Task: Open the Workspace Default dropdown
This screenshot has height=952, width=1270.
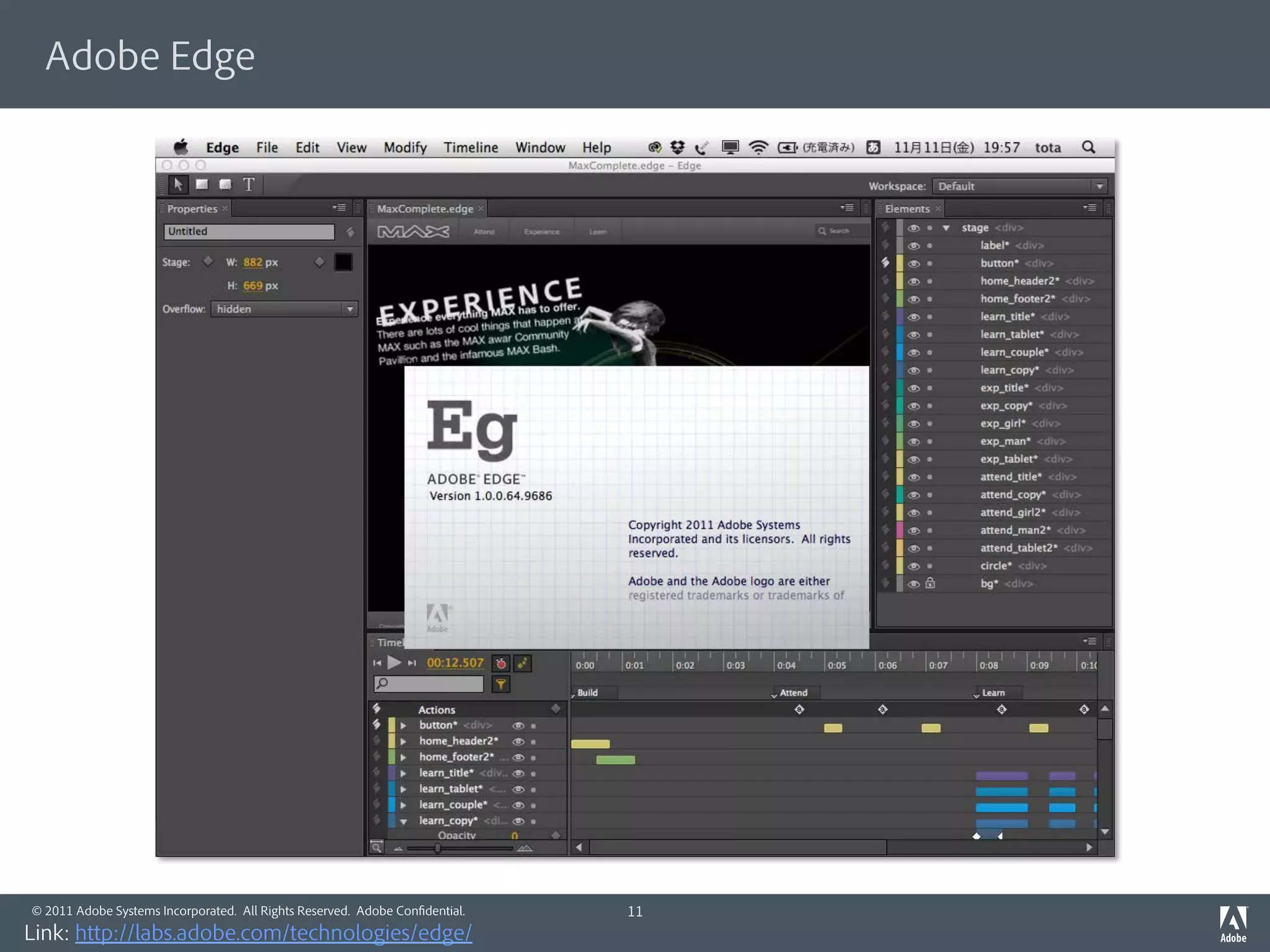Action: [1019, 186]
